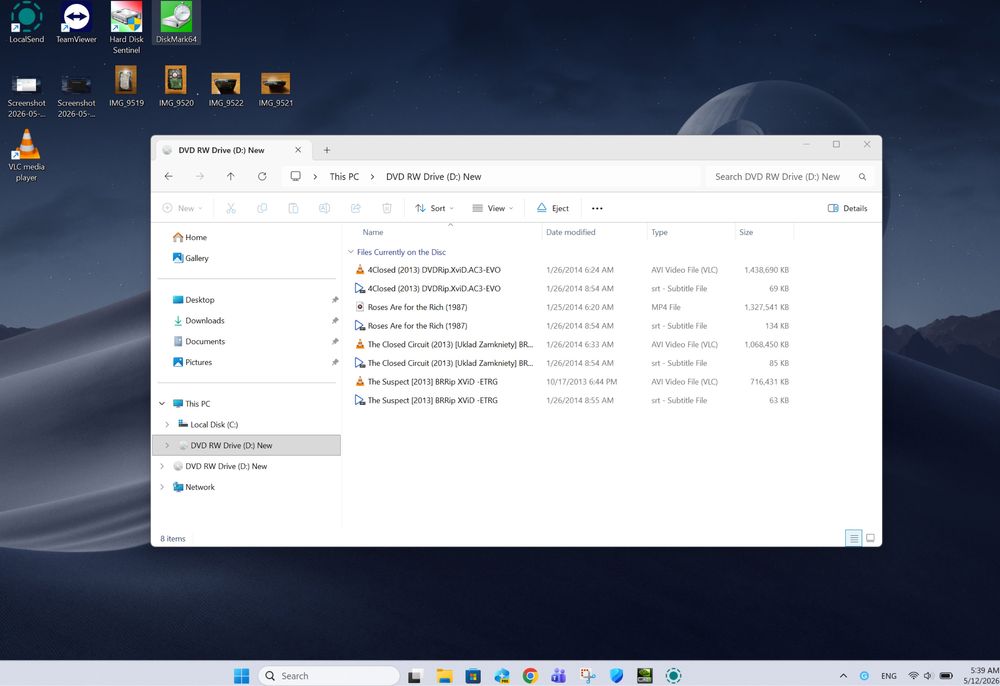Image resolution: width=1000 pixels, height=686 pixels.
Task: Collapse This PC tree node
Action: [162, 404]
